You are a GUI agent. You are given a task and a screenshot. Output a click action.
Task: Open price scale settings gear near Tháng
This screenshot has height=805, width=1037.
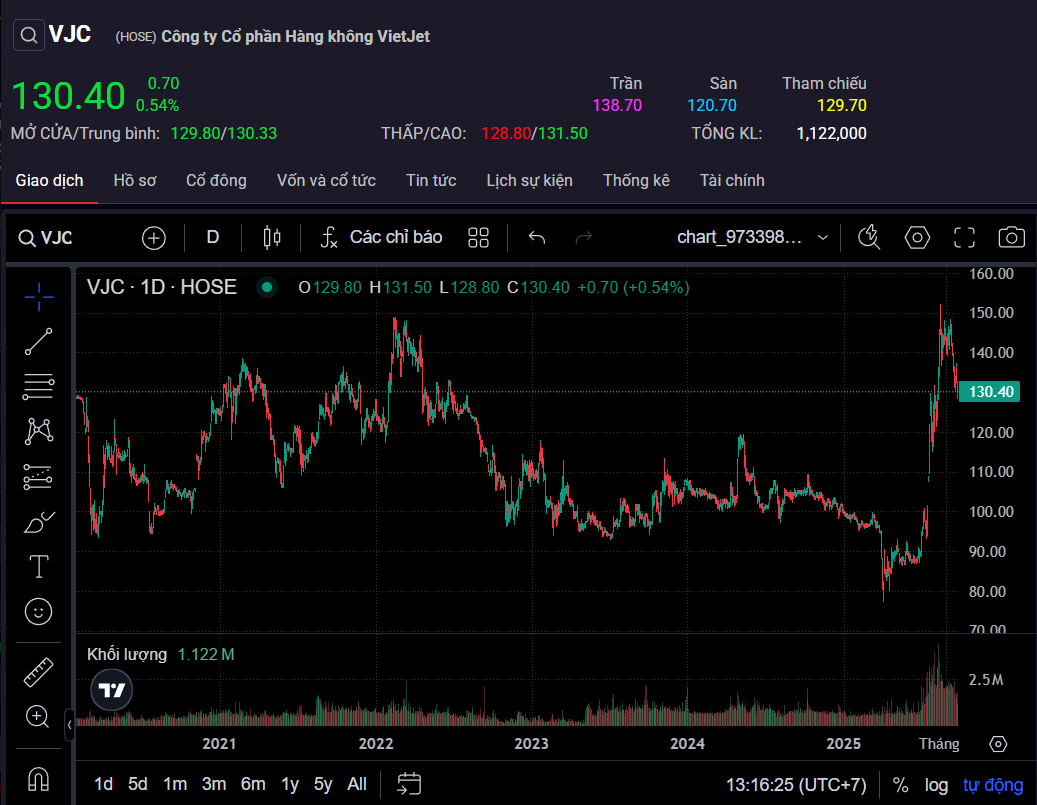pyautogui.click(x=998, y=744)
